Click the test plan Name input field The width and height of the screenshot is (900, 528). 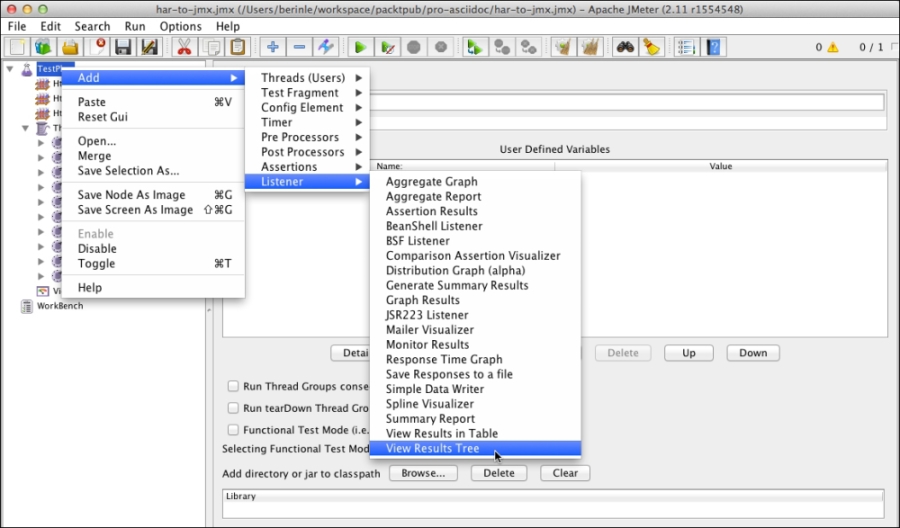627,103
